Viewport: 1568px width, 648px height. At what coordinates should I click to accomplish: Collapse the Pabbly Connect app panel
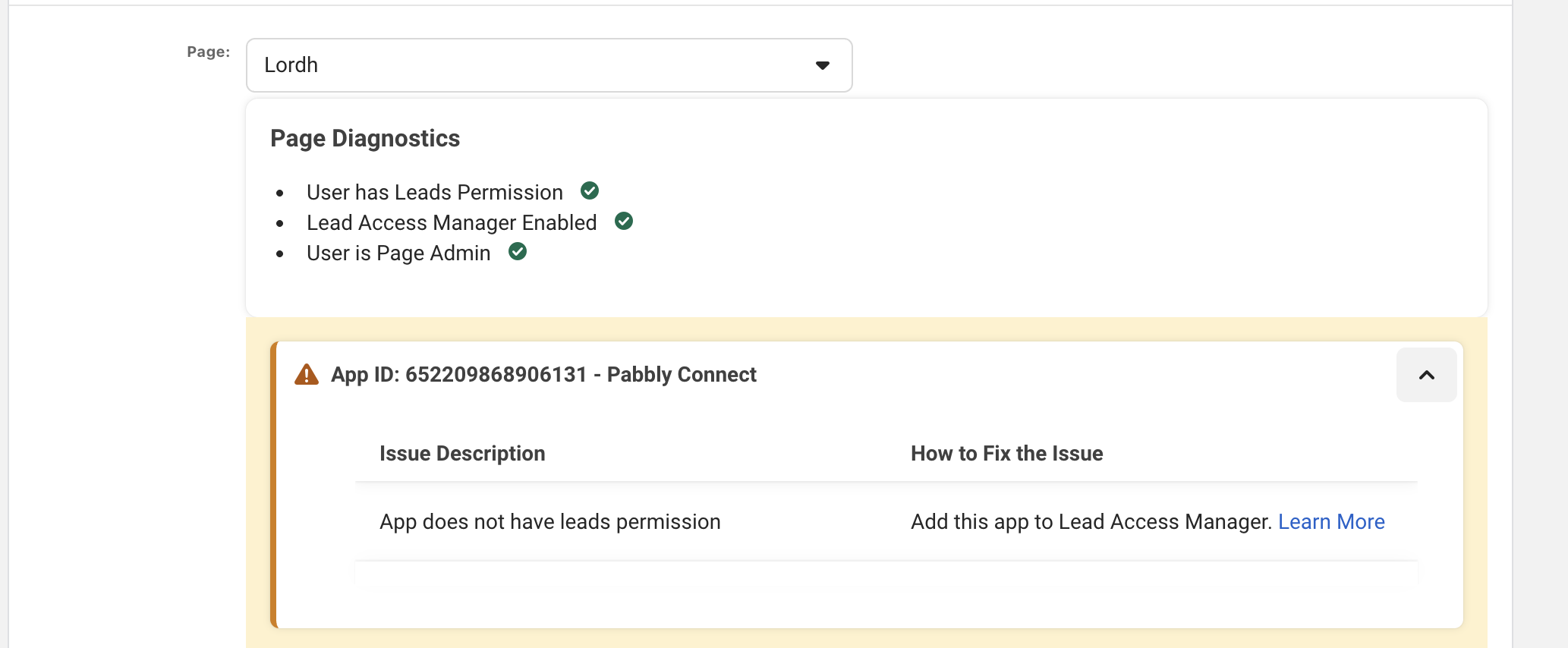[1426, 375]
